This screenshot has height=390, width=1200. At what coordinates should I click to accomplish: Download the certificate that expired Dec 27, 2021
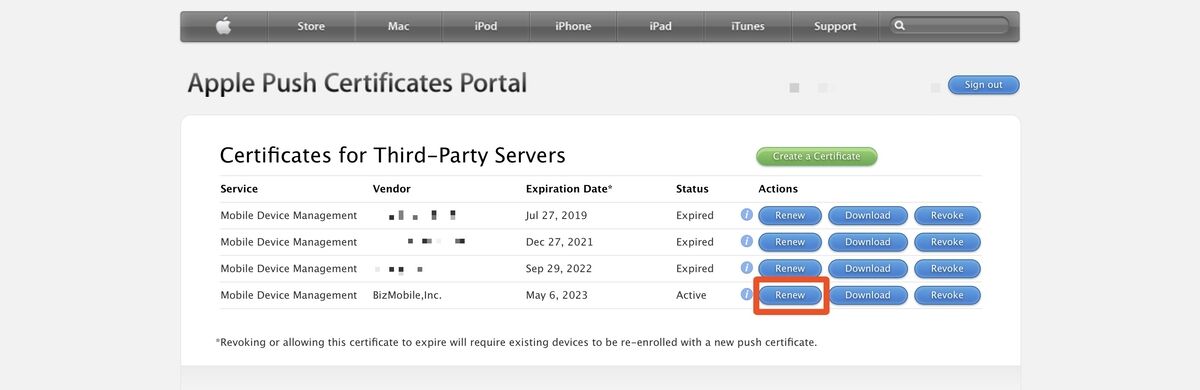click(x=867, y=242)
